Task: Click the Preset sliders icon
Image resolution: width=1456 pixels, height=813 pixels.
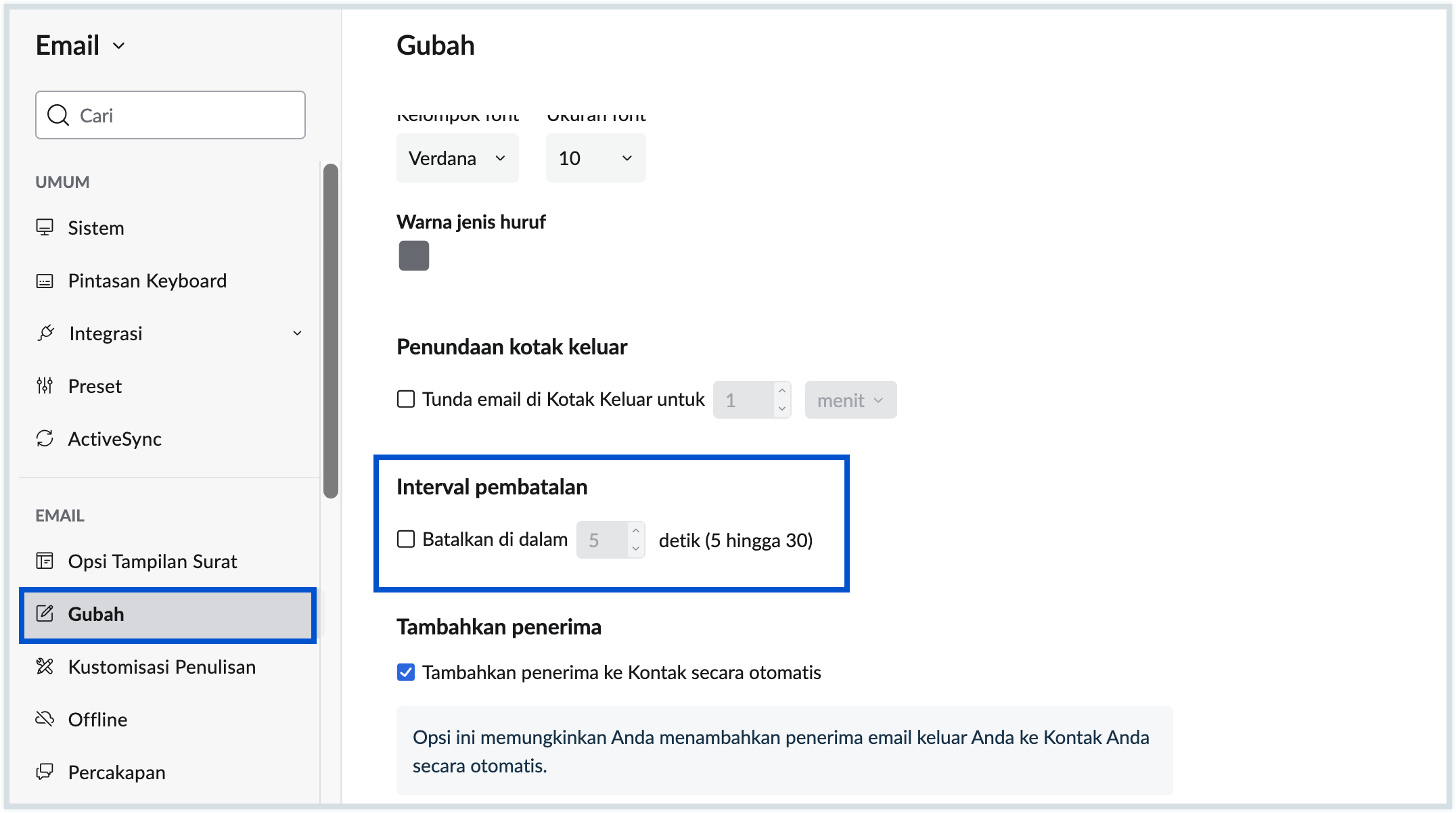Action: [x=45, y=386]
